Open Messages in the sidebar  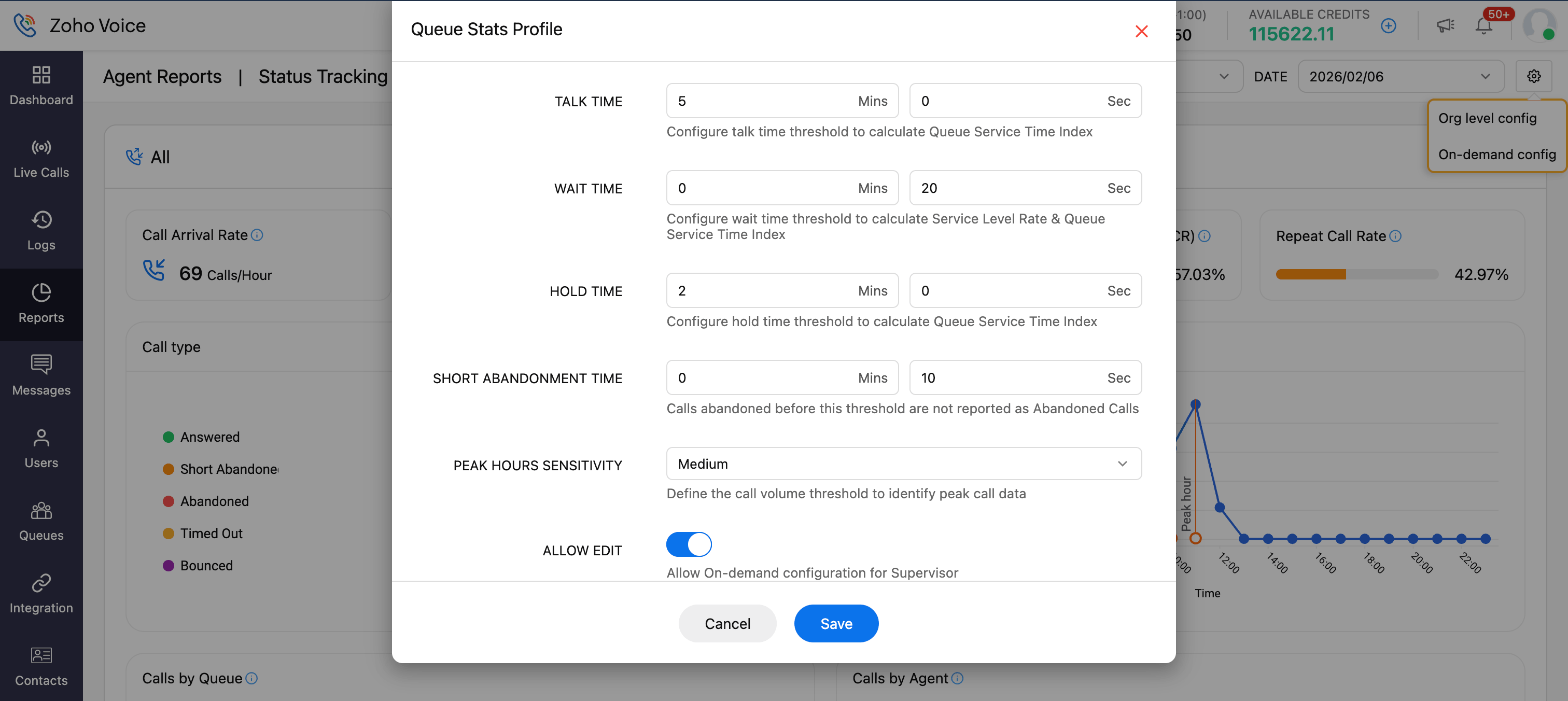41,375
